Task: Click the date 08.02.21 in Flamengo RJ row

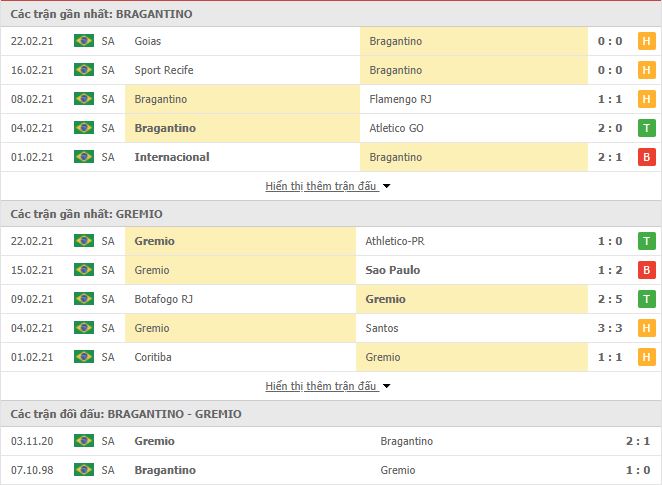Action: pos(32,99)
